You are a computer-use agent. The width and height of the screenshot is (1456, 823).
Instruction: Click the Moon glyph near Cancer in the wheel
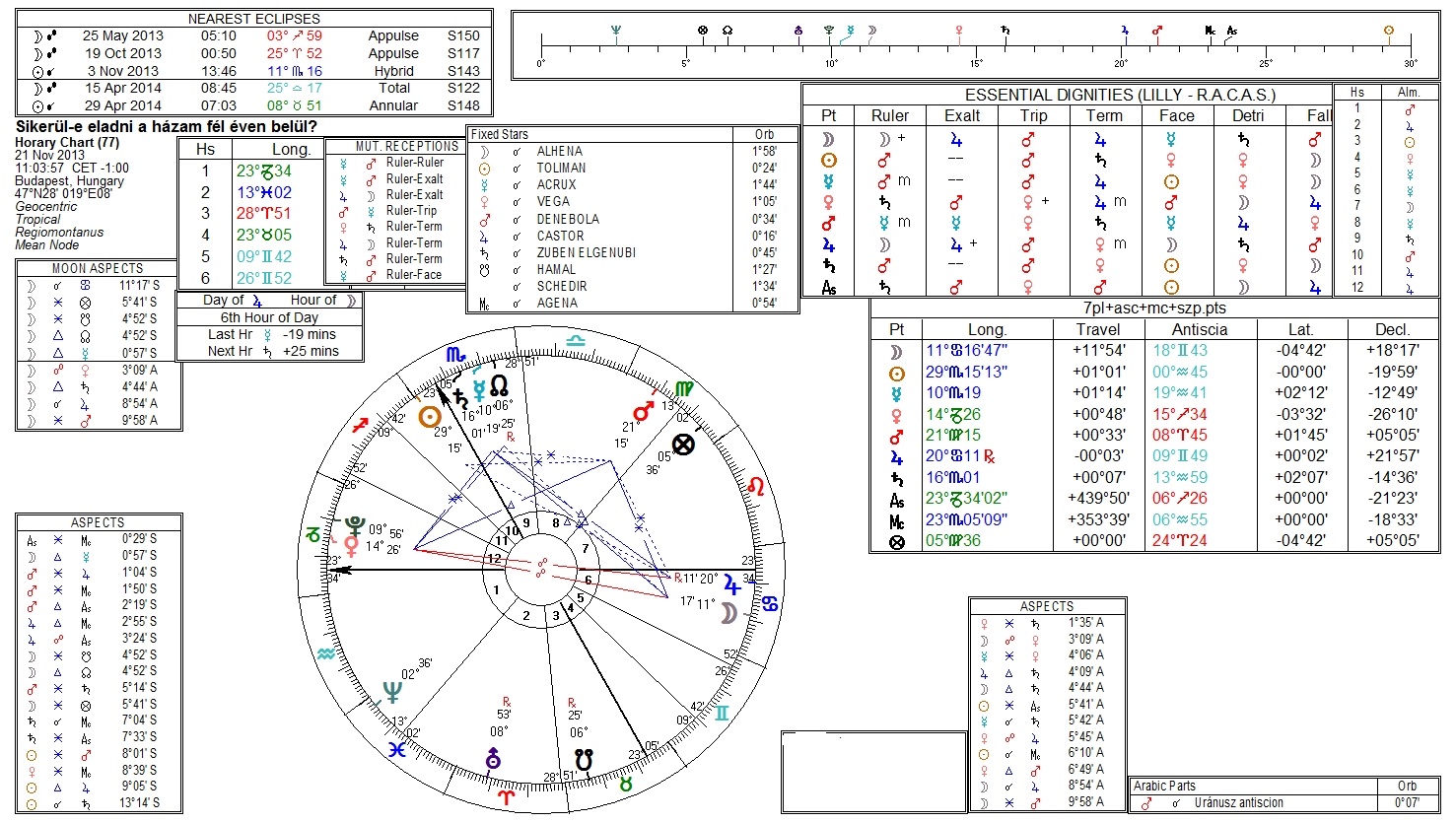point(728,613)
